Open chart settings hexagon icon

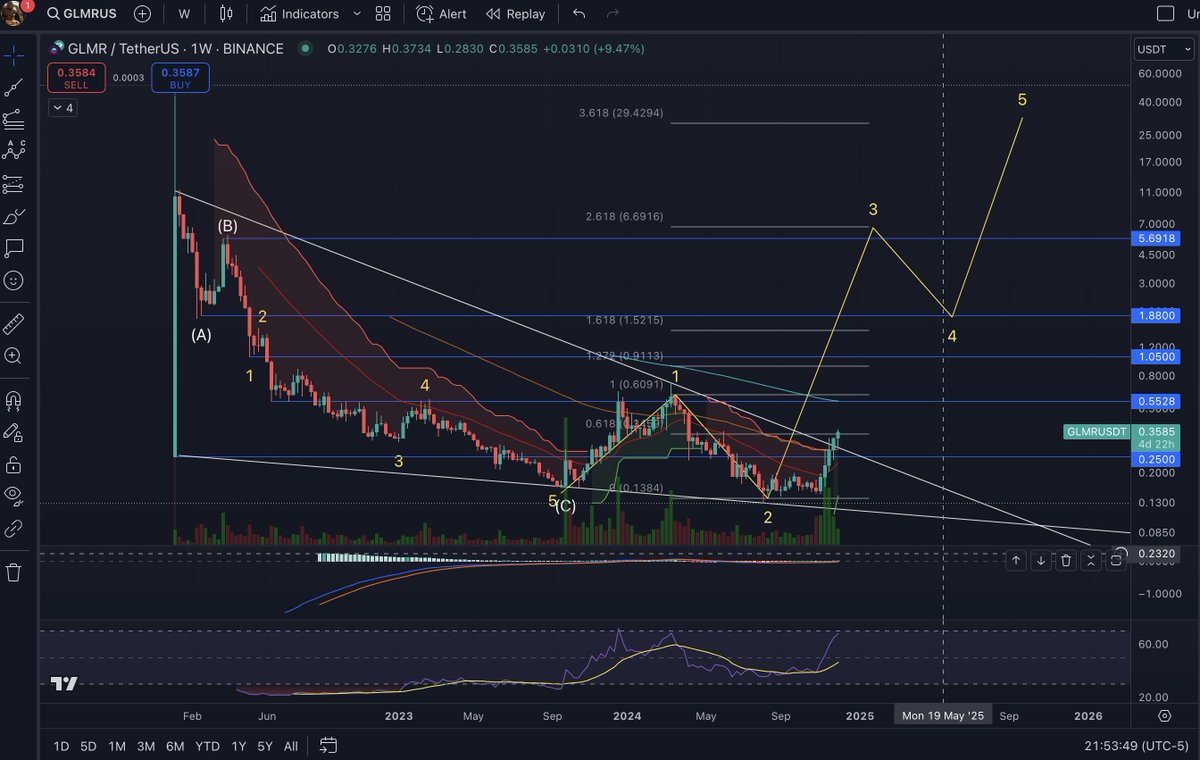[1165, 716]
